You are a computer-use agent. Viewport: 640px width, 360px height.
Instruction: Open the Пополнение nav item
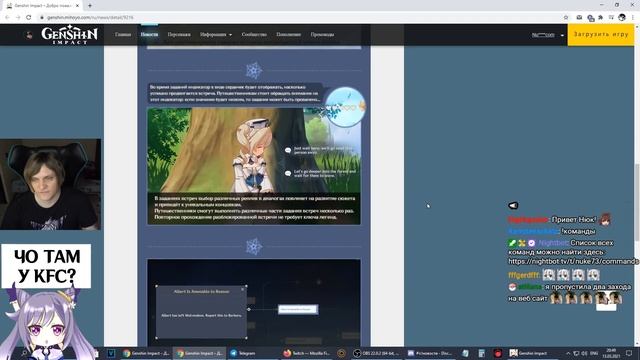tap(289, 35)
